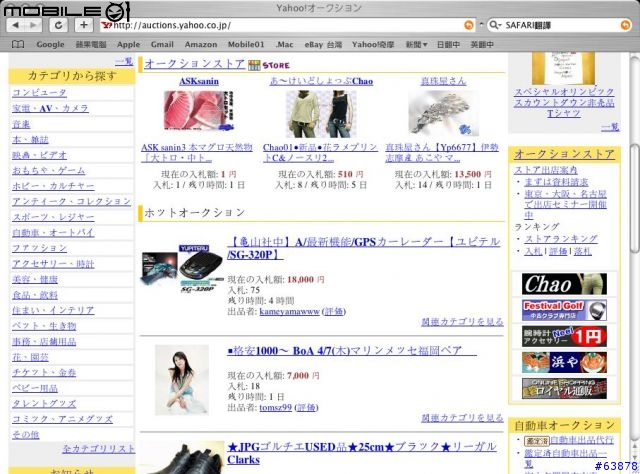Click the SAFARI search field
Image resolution: width=640 pixels, height=474 pixels.
(x=561, y=25)
